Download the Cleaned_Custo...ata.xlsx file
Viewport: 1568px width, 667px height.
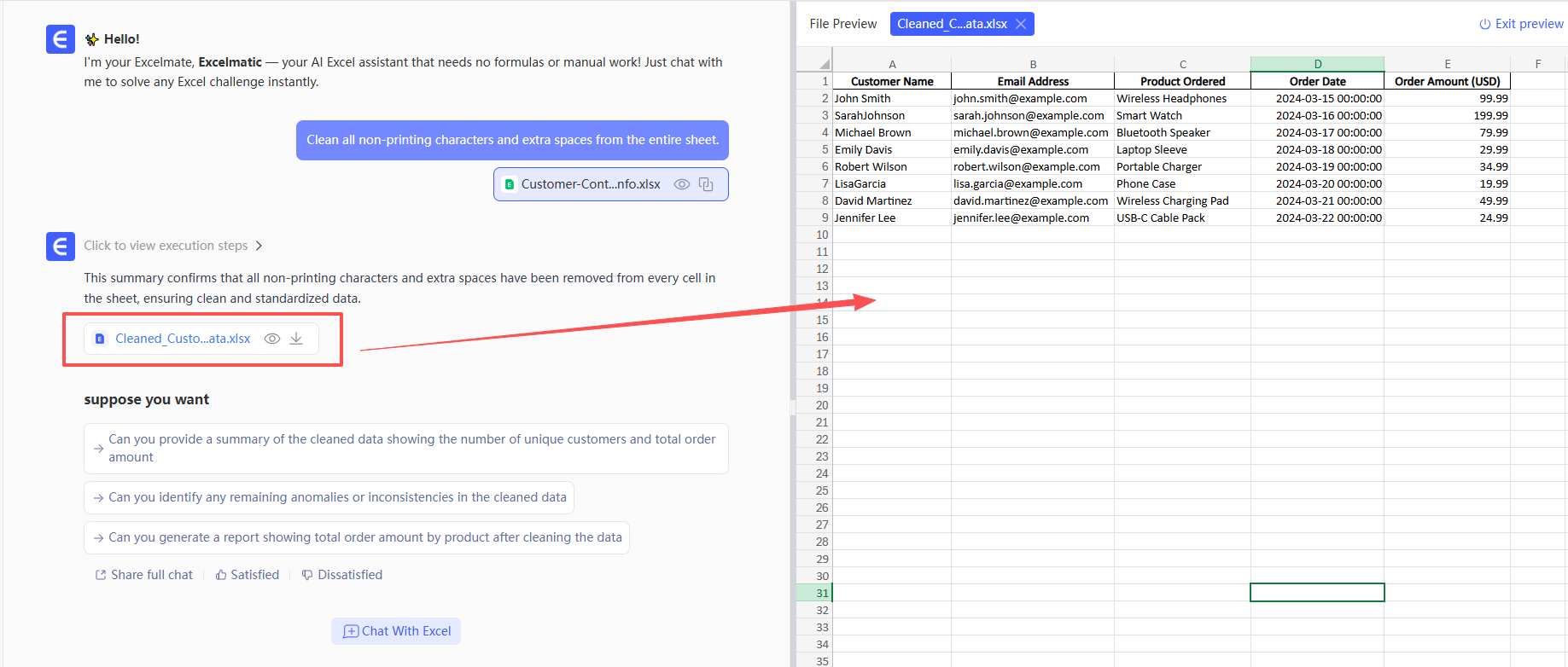[296, 339]
